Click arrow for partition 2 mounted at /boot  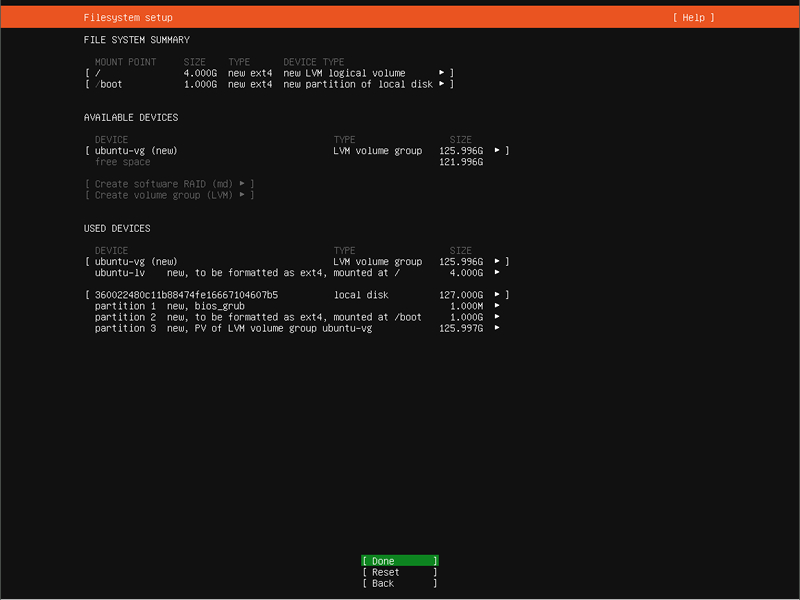497,317
